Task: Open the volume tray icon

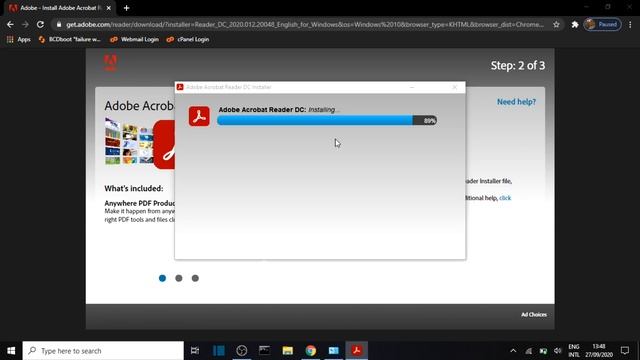Action: click(x=558, y=351)
